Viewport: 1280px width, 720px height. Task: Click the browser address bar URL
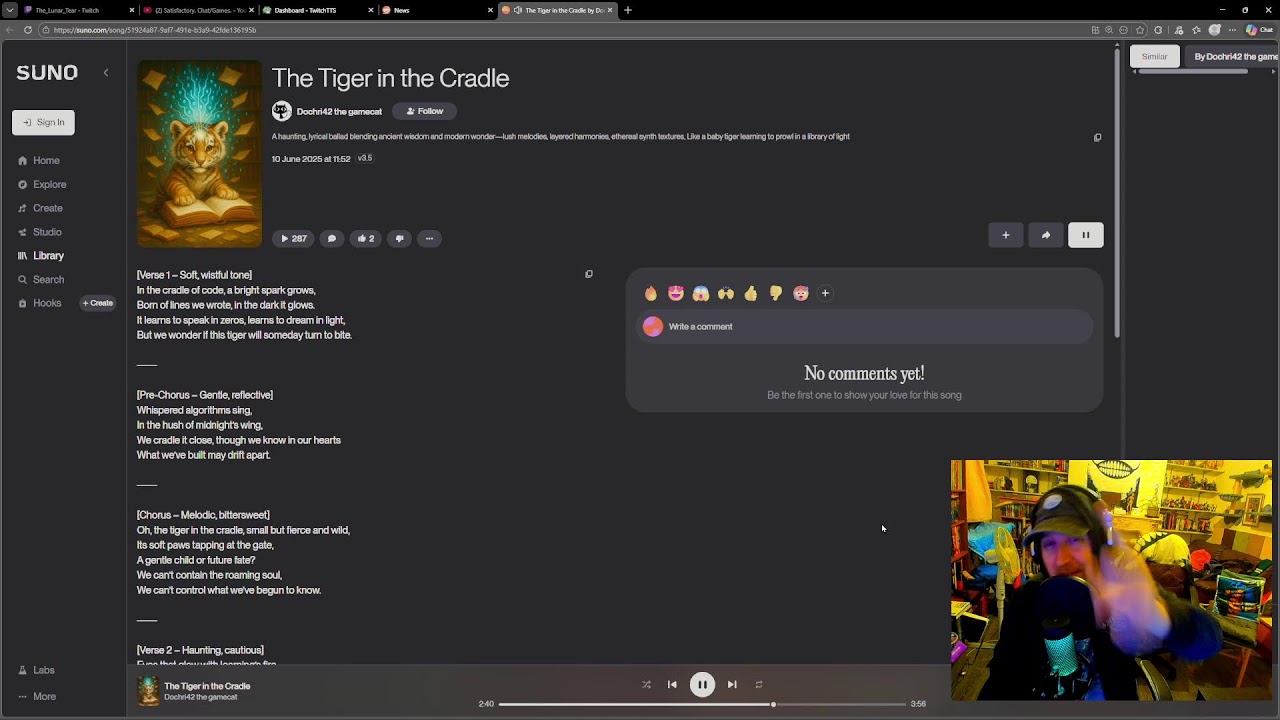tap(155, 30)
